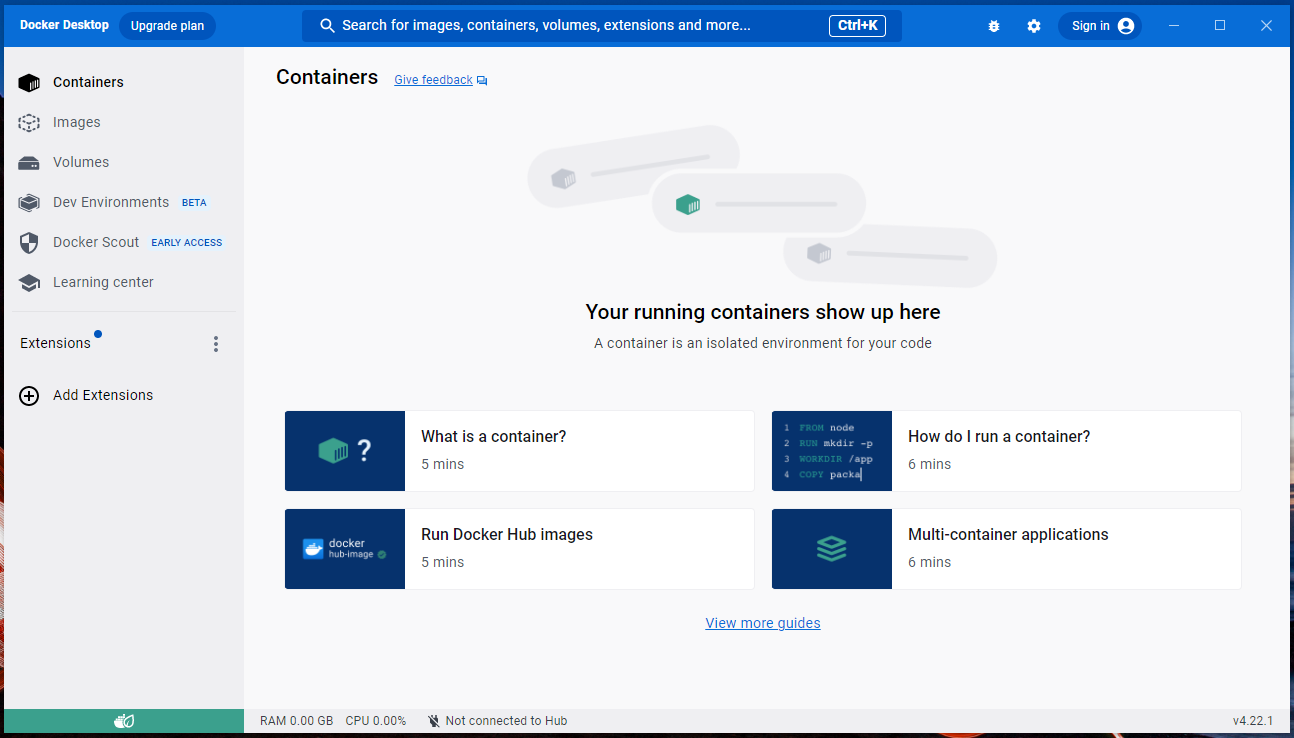Click the v4.22.1 version number

click(x=1253, y=721)
